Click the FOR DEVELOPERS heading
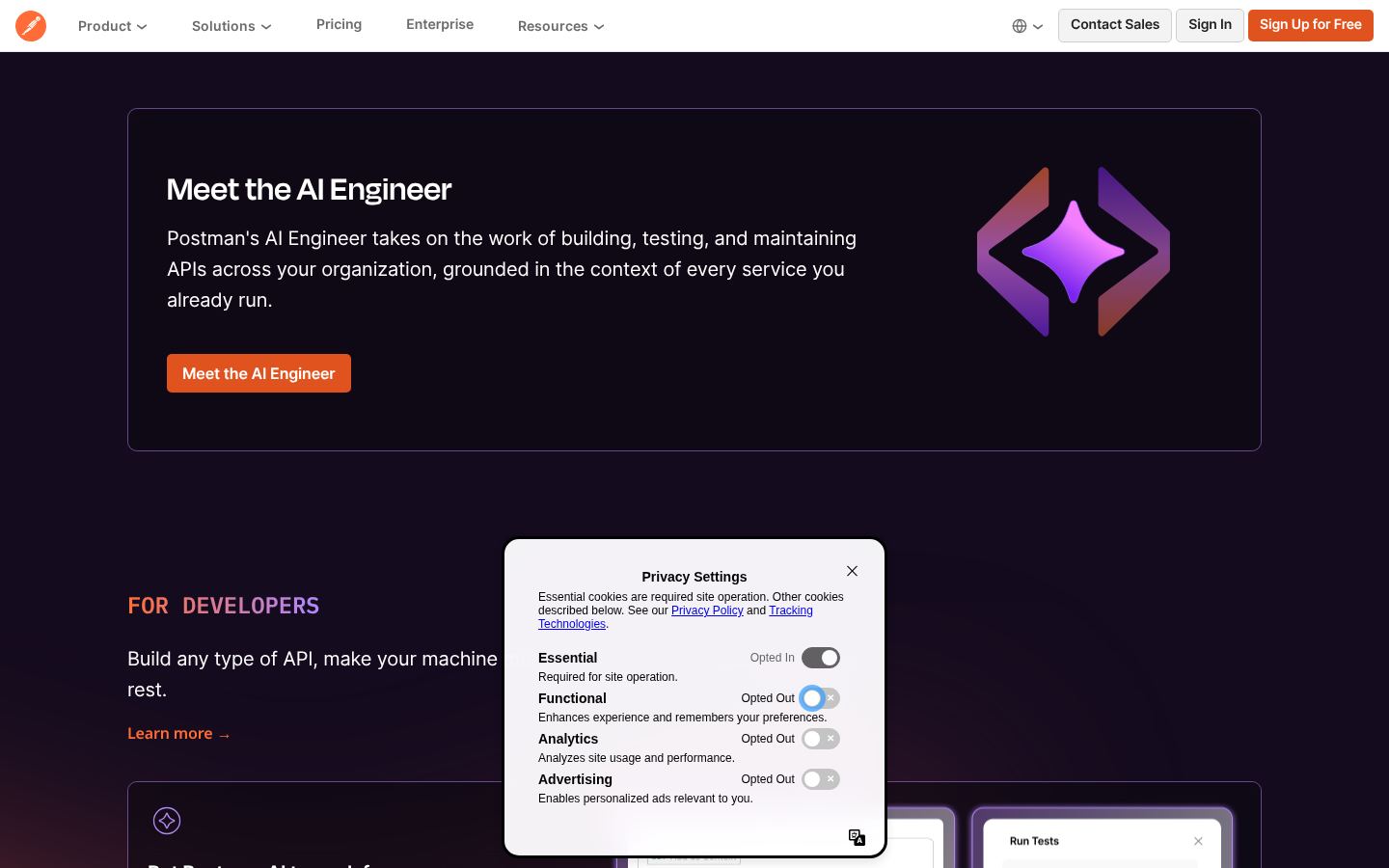The height and width of the screenshot is (868, 1389). coord(224,606)
